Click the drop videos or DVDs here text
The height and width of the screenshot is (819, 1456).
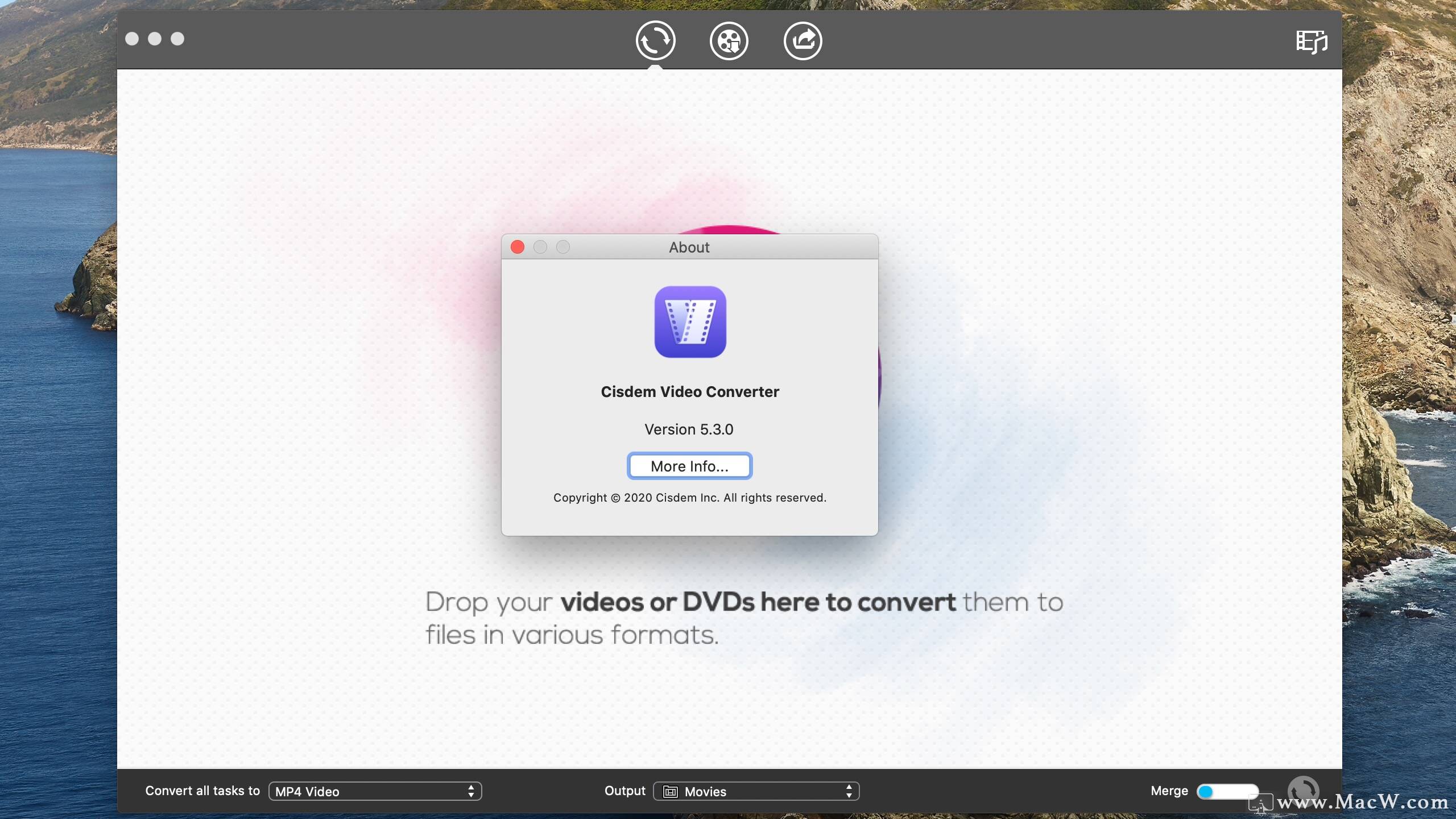pos(744,618)
